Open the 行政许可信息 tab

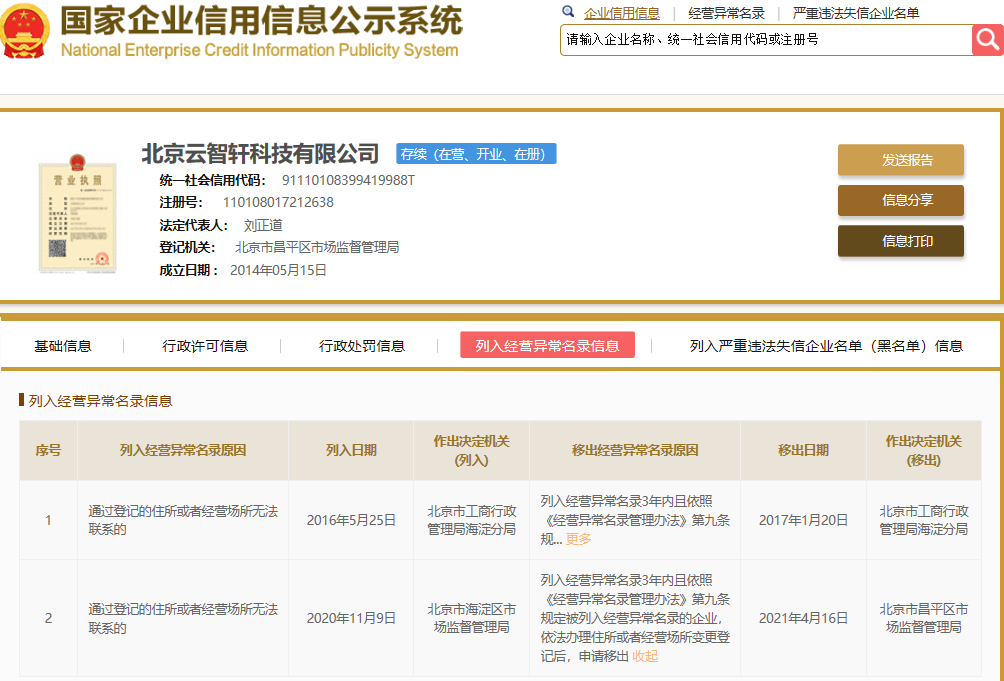click(205, 346)
